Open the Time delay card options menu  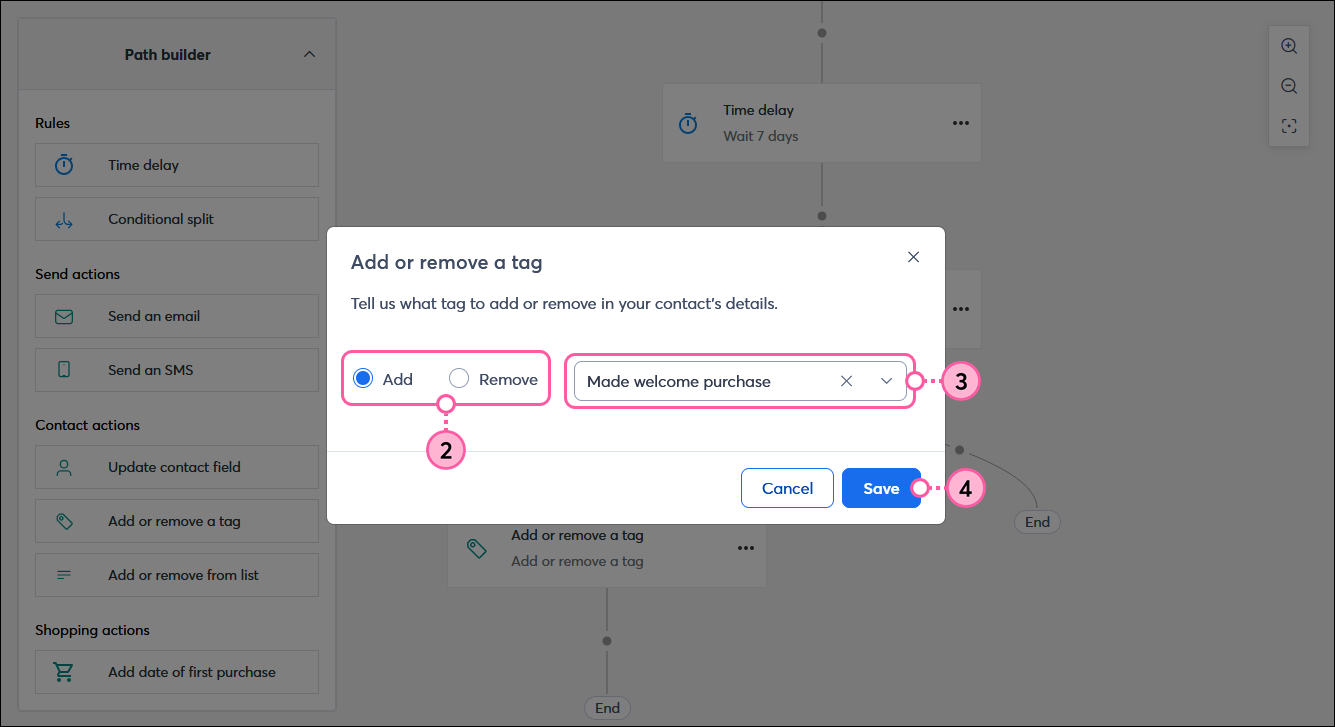coord(960,122)
